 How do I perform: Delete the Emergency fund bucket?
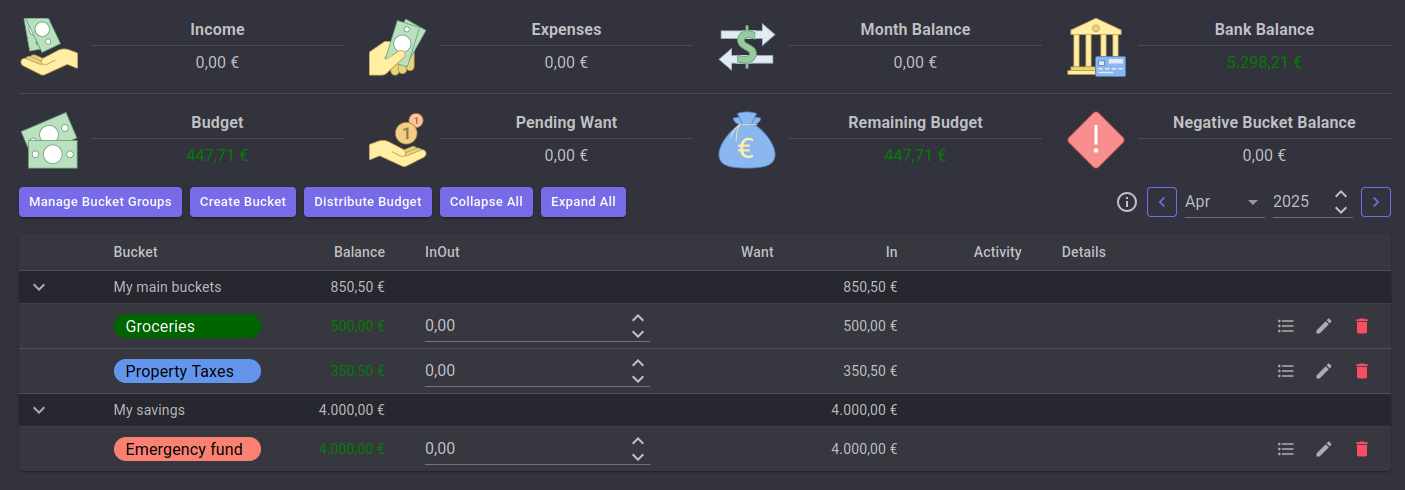[1361, 449]
